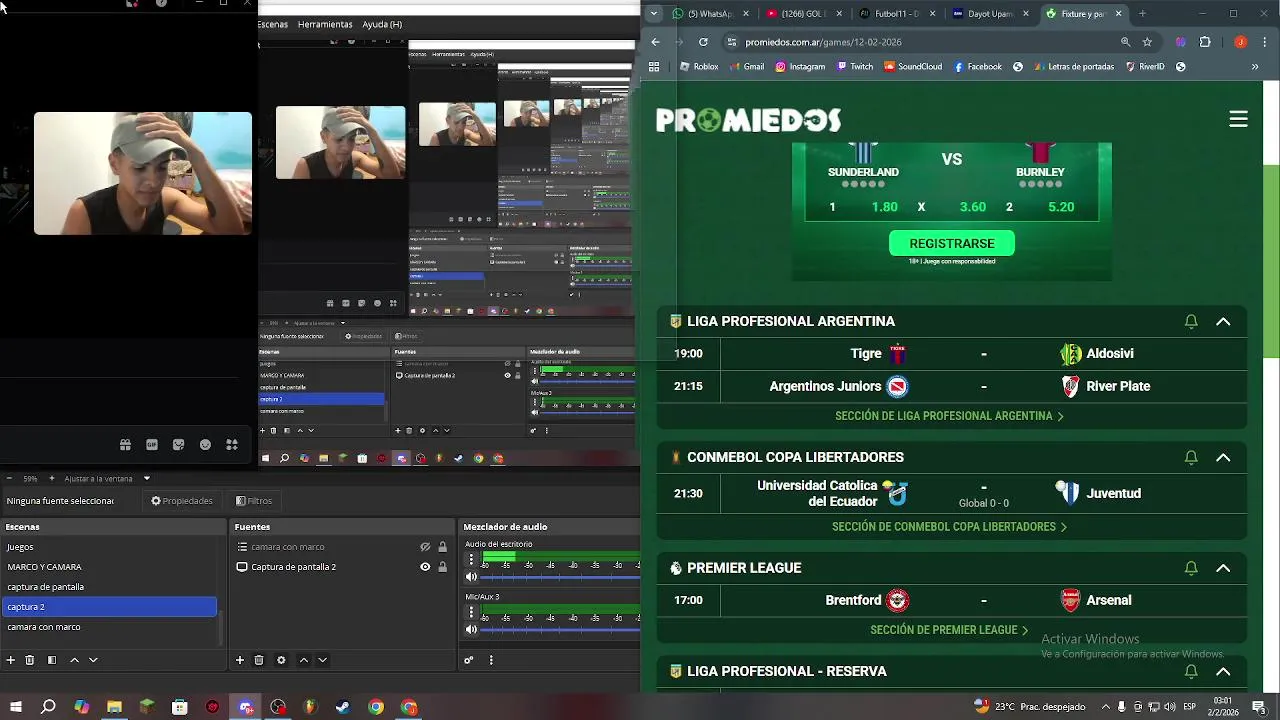Screen dimensions: 1280x720
Task: Add a new scene with the plus icon
Action: click(x=11, y=660)
